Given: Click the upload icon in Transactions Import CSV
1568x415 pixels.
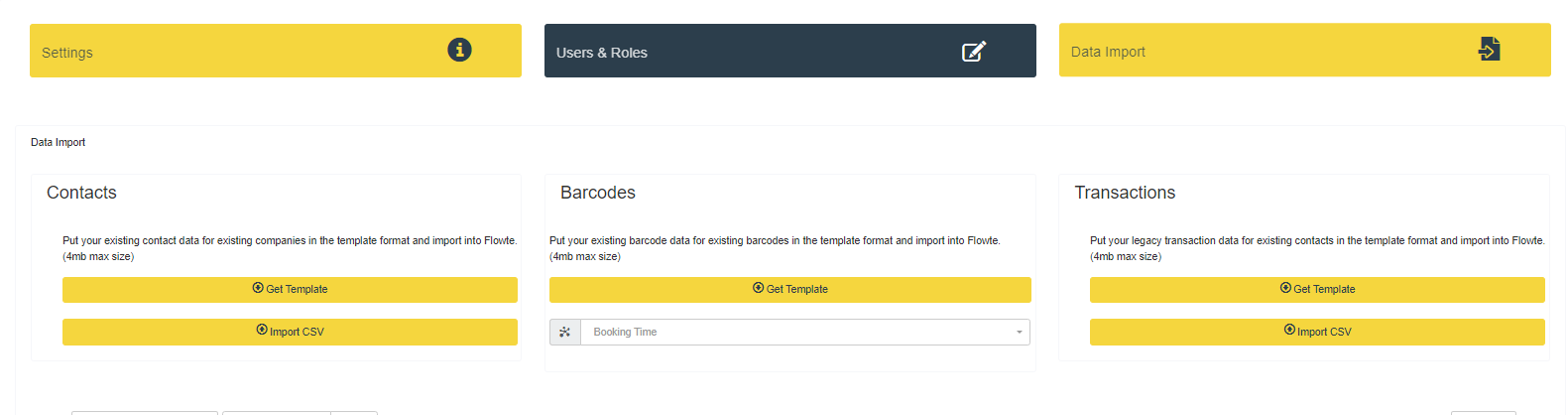Looking at the screenshot, I should point(1289,330).
